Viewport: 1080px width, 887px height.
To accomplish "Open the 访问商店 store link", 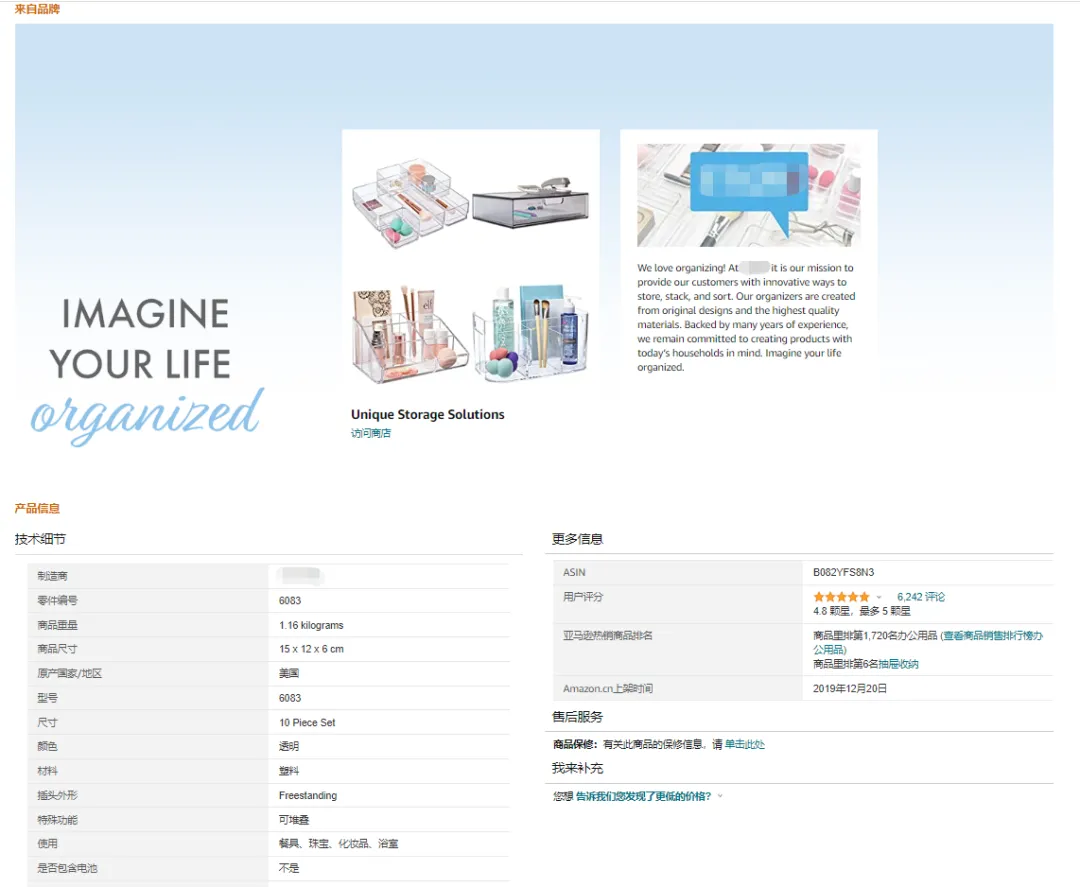I will [371, 433].
